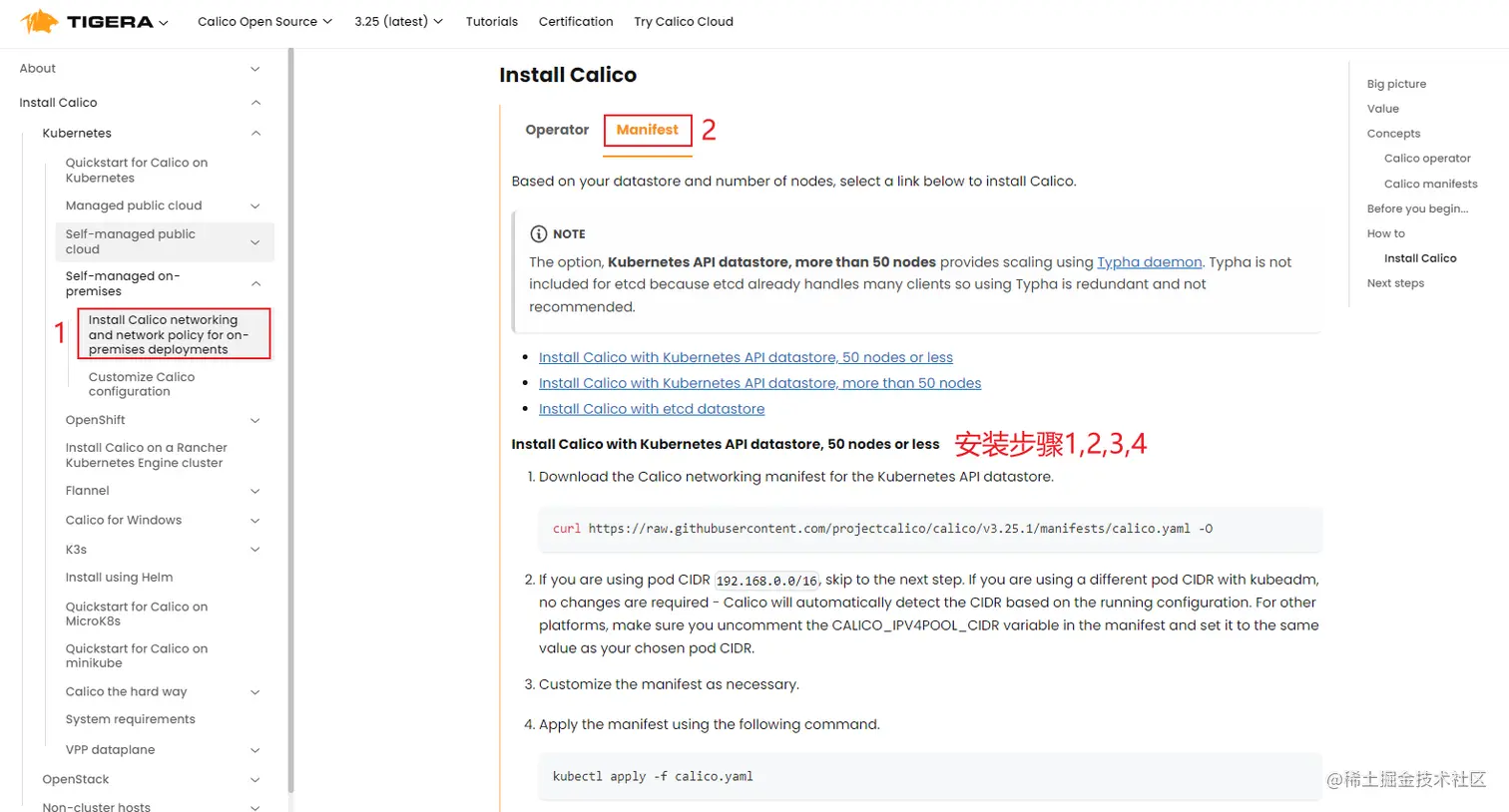Jump to Calico operator in outline
Image resolution: width=1509 pixels, height=812 pixels.
1427,159
